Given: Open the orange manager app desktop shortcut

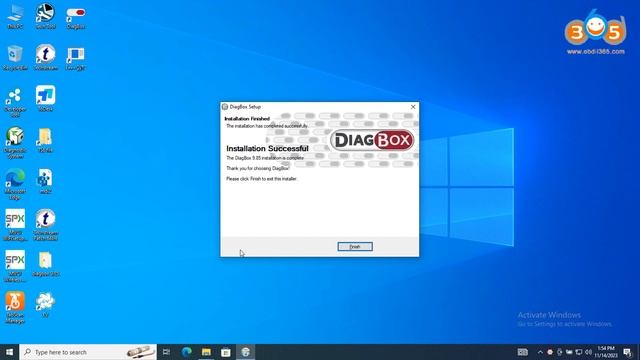Looking at the screenshot, I should pyautogui.click(x=15, y=307).
